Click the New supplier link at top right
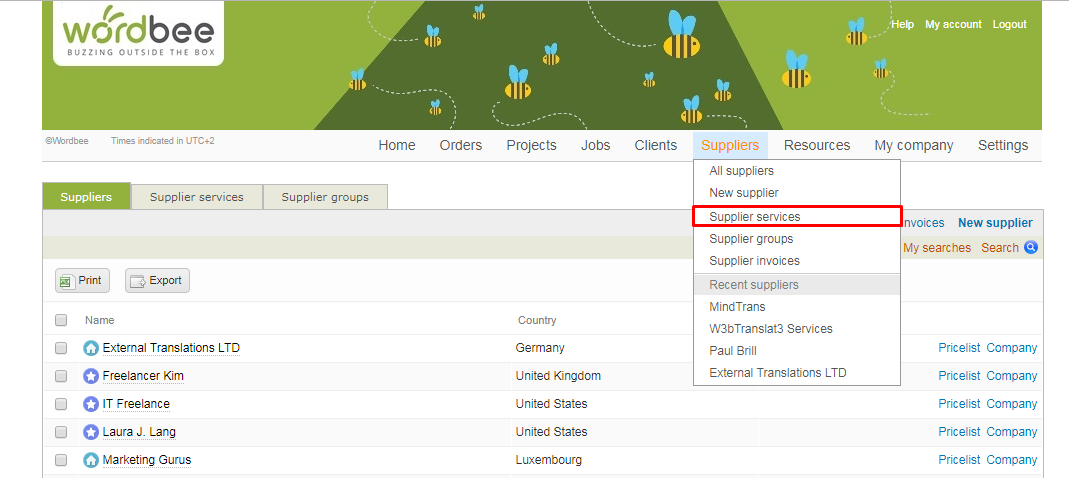 995,223
